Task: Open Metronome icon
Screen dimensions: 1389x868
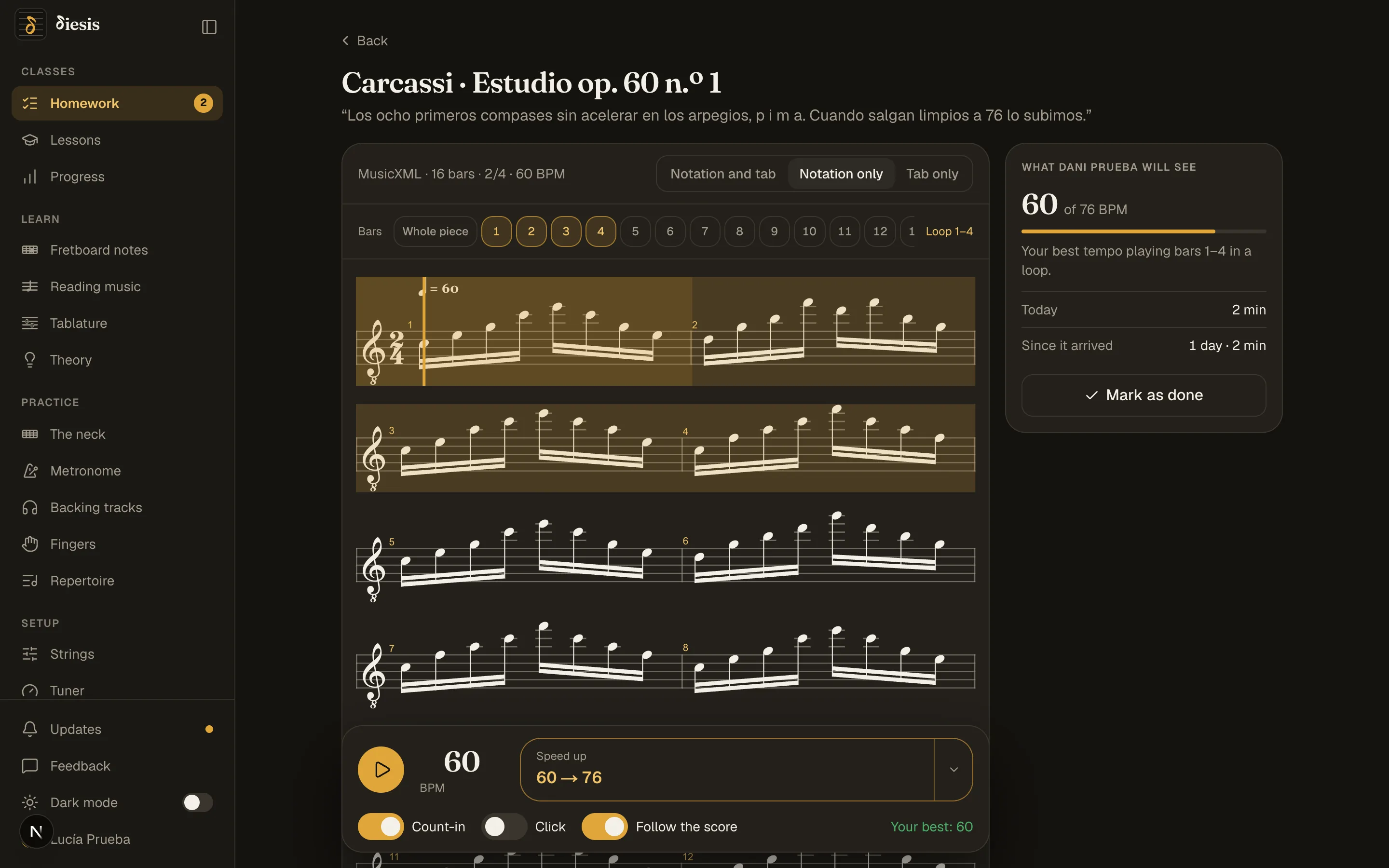Action: click(30, 471)
